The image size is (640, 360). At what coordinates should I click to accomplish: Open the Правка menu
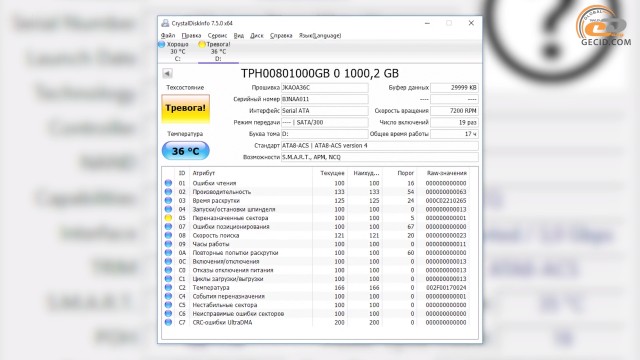[191, 36]
